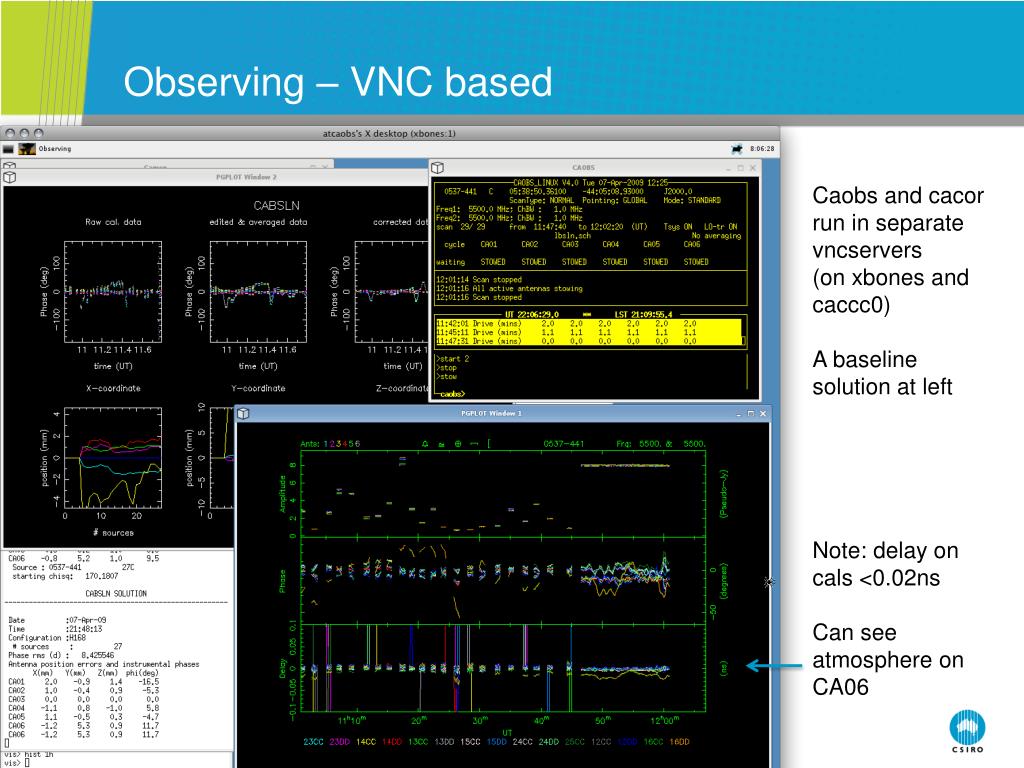Open window menu cube icon of PGPLOT Window 1

[x=244, y=413]
